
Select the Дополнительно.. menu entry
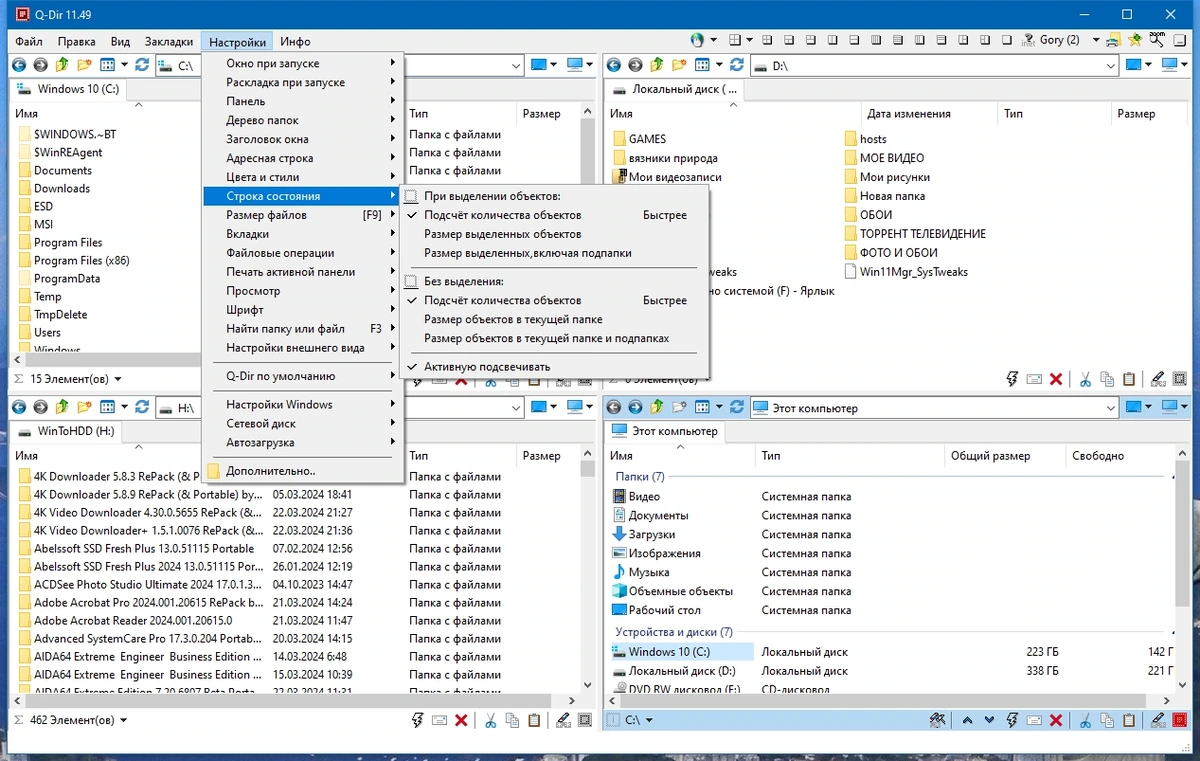point(303,471)
